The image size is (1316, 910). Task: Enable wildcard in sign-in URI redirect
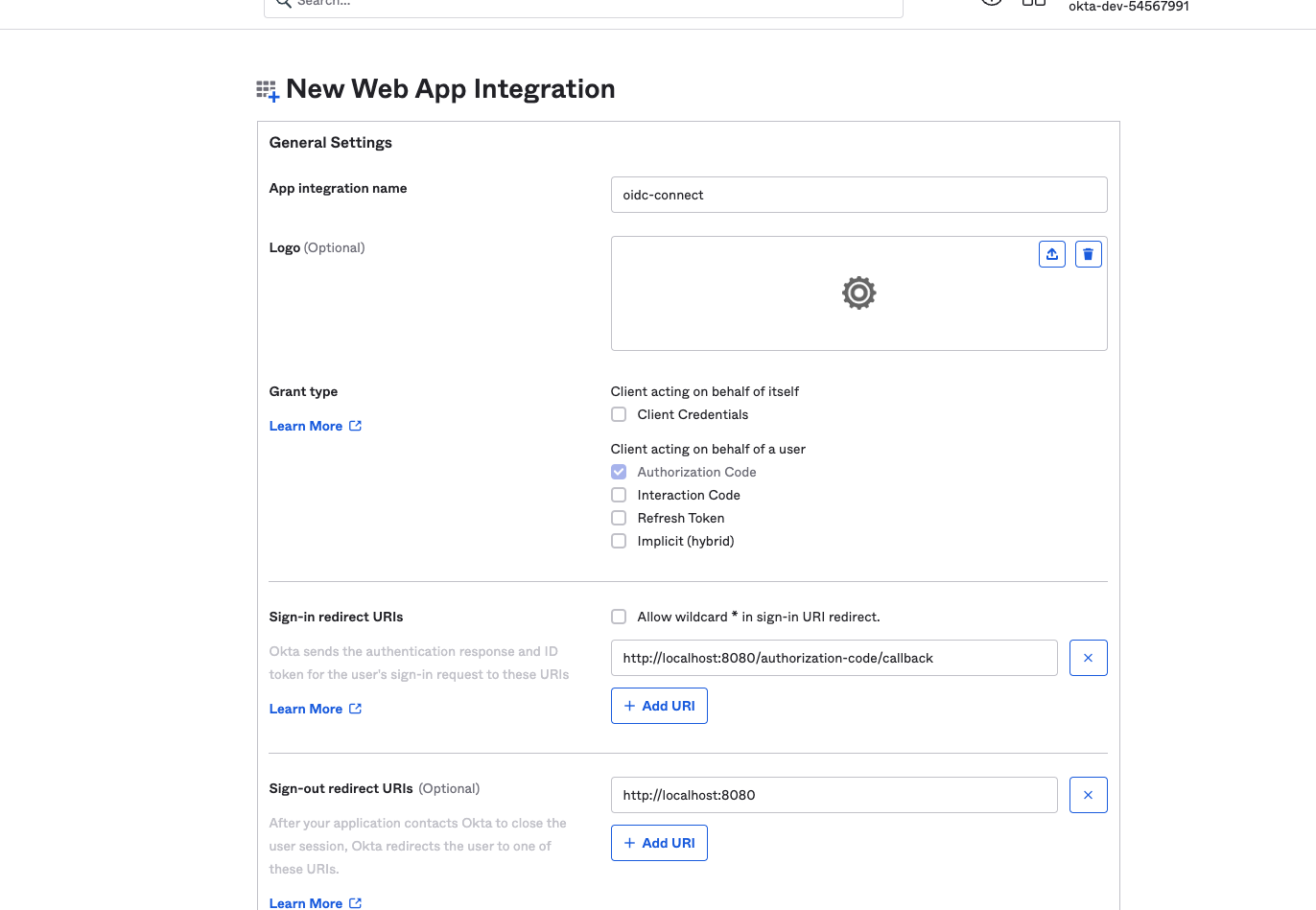[619, 617]
